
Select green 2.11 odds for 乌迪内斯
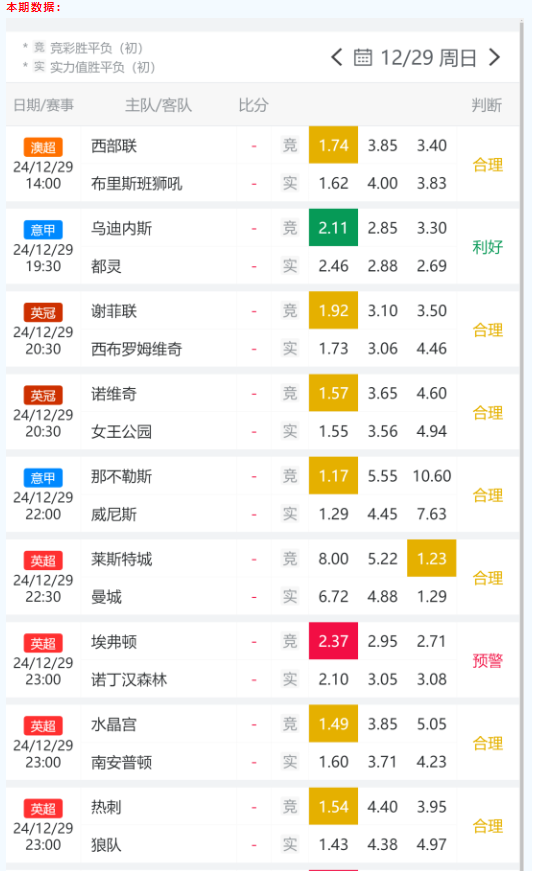[333, 228]
